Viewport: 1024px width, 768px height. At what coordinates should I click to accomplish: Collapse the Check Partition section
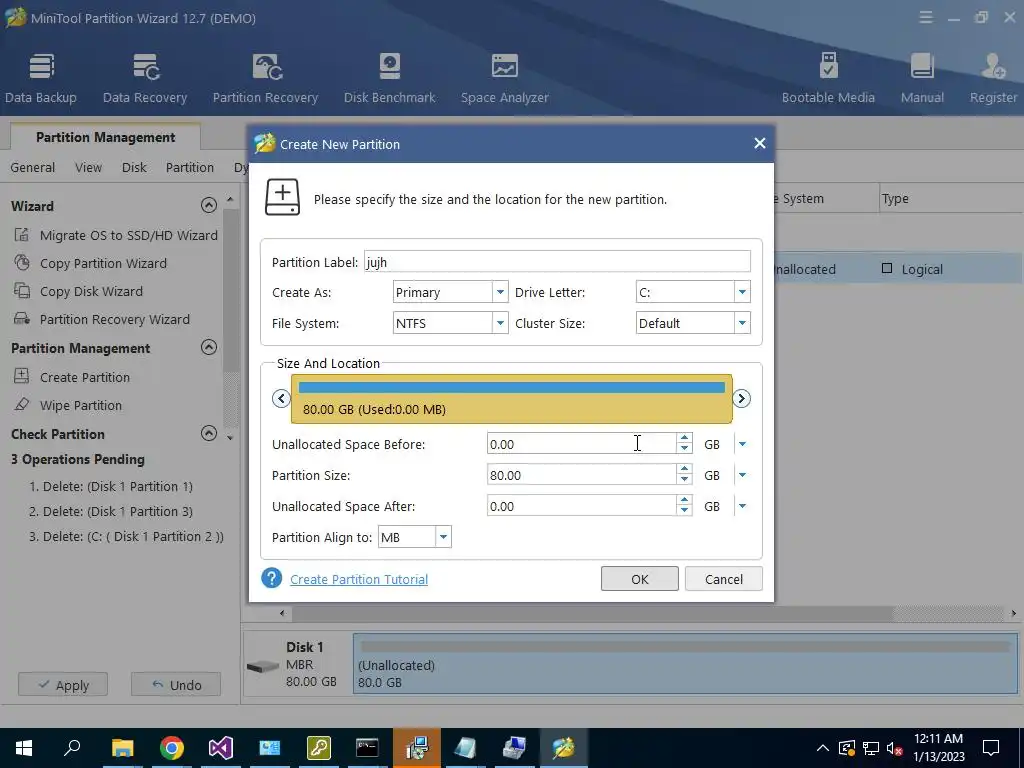[x=209, y=432]
